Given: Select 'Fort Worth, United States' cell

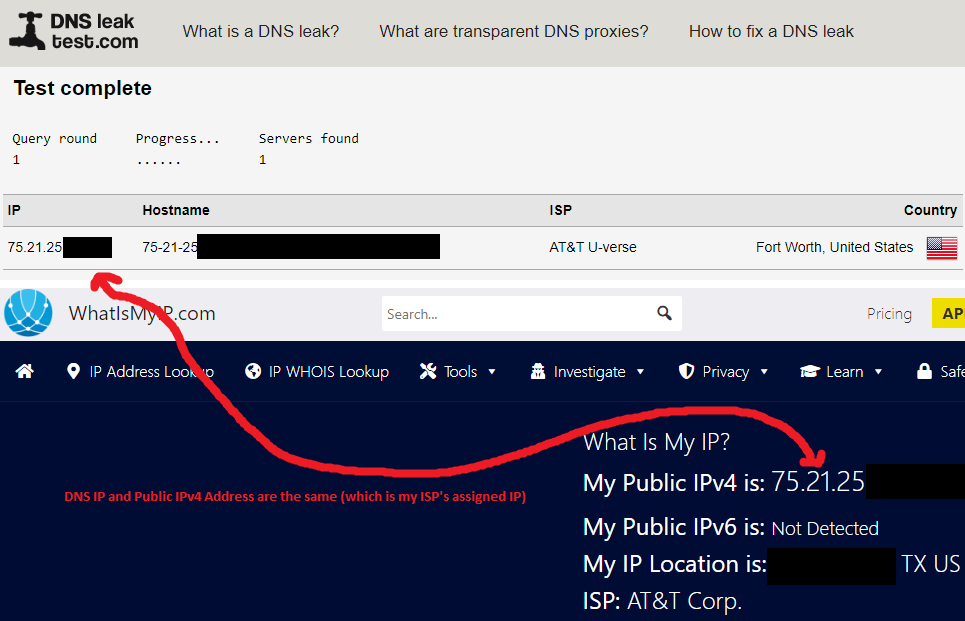Looking at the screenshot, I should [x=835, y=247].
